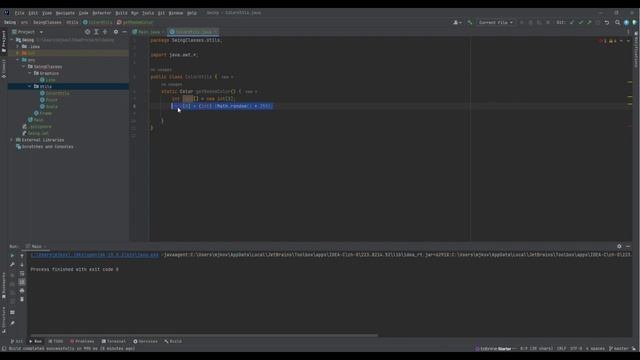Click the collapse all icon in Project panel

[105, 32]
